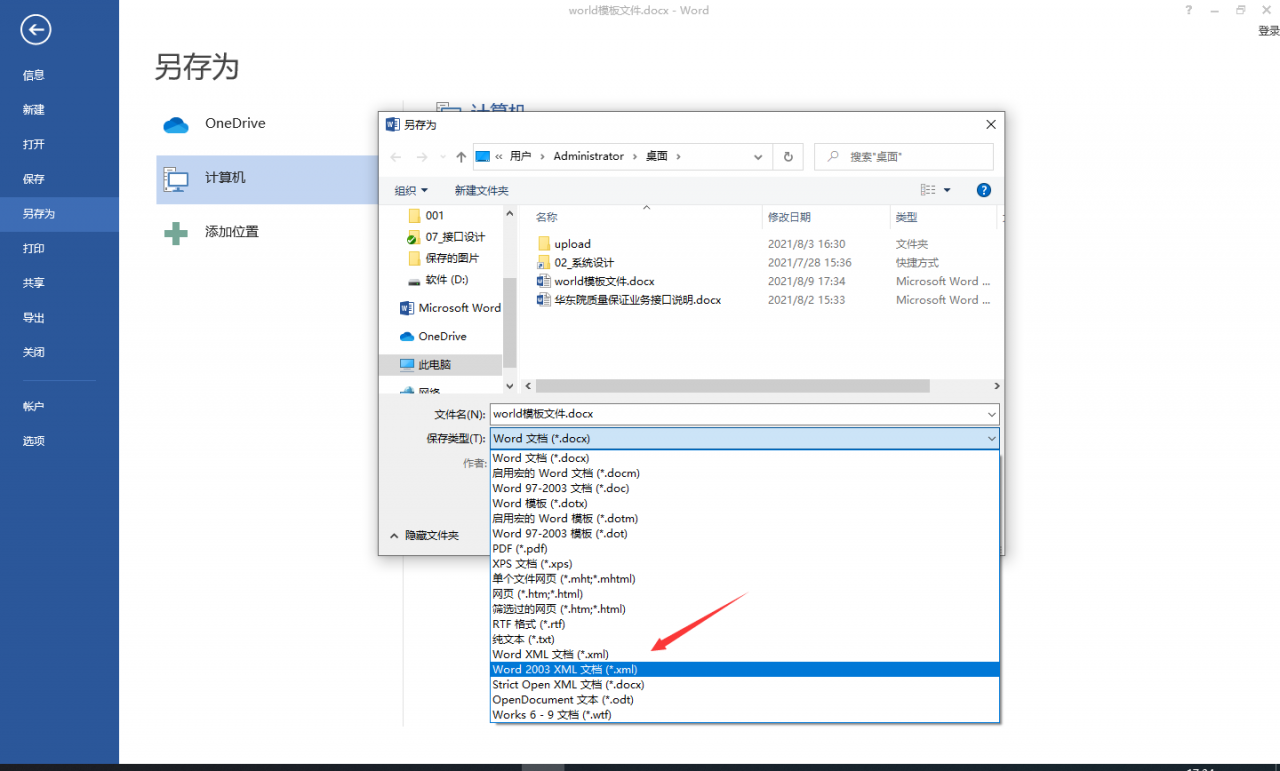This screenshot has width=1280, height=771.
Task: Open recent locations dropdown beside forward arrow
Action: click(443, 157)
